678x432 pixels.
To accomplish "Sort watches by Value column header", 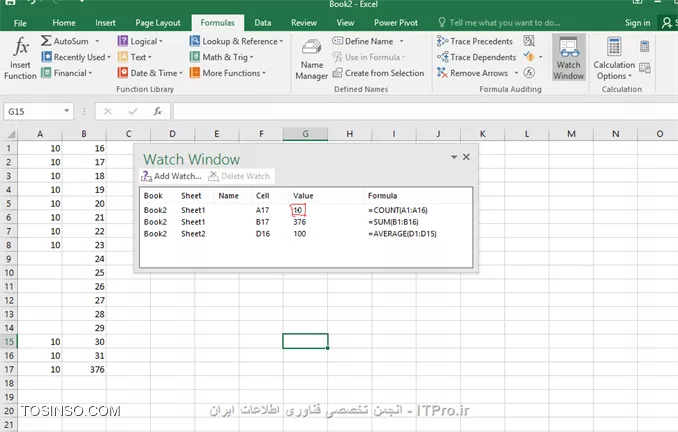I will point(303,195).
